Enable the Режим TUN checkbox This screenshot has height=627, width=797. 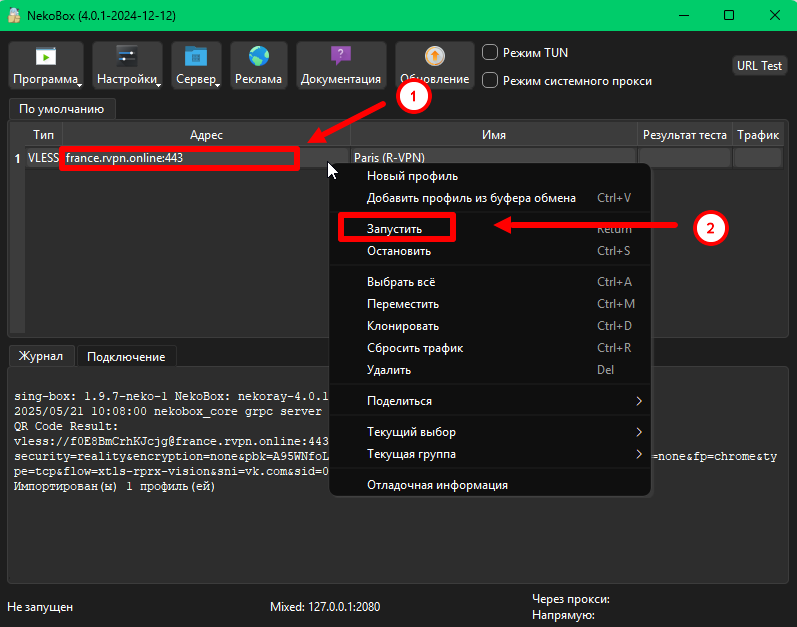pyautogui.click(x=491, y=53)
